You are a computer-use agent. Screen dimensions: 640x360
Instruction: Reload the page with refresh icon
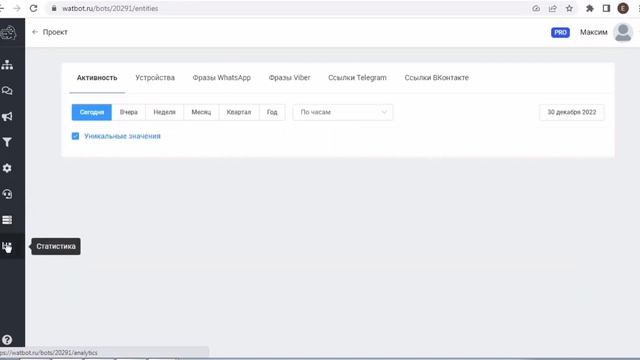pos(33,8)
